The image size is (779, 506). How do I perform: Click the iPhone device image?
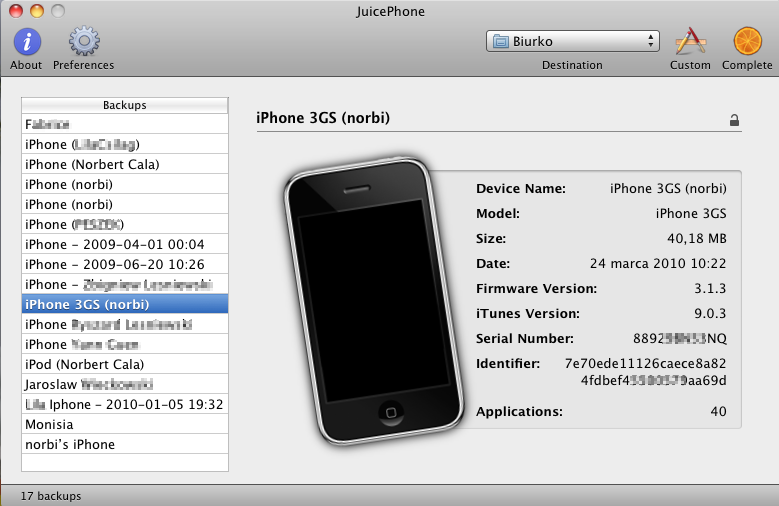[x=373, y=302]
